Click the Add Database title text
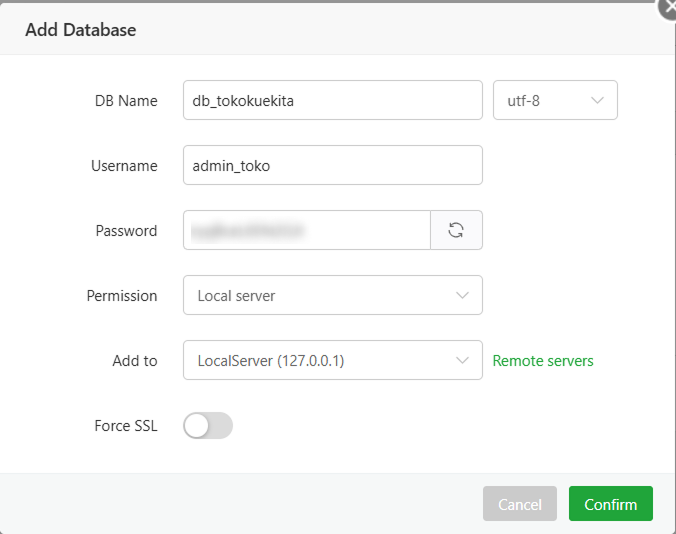Viewport: 676px width, 534px height. click(81, 30)
